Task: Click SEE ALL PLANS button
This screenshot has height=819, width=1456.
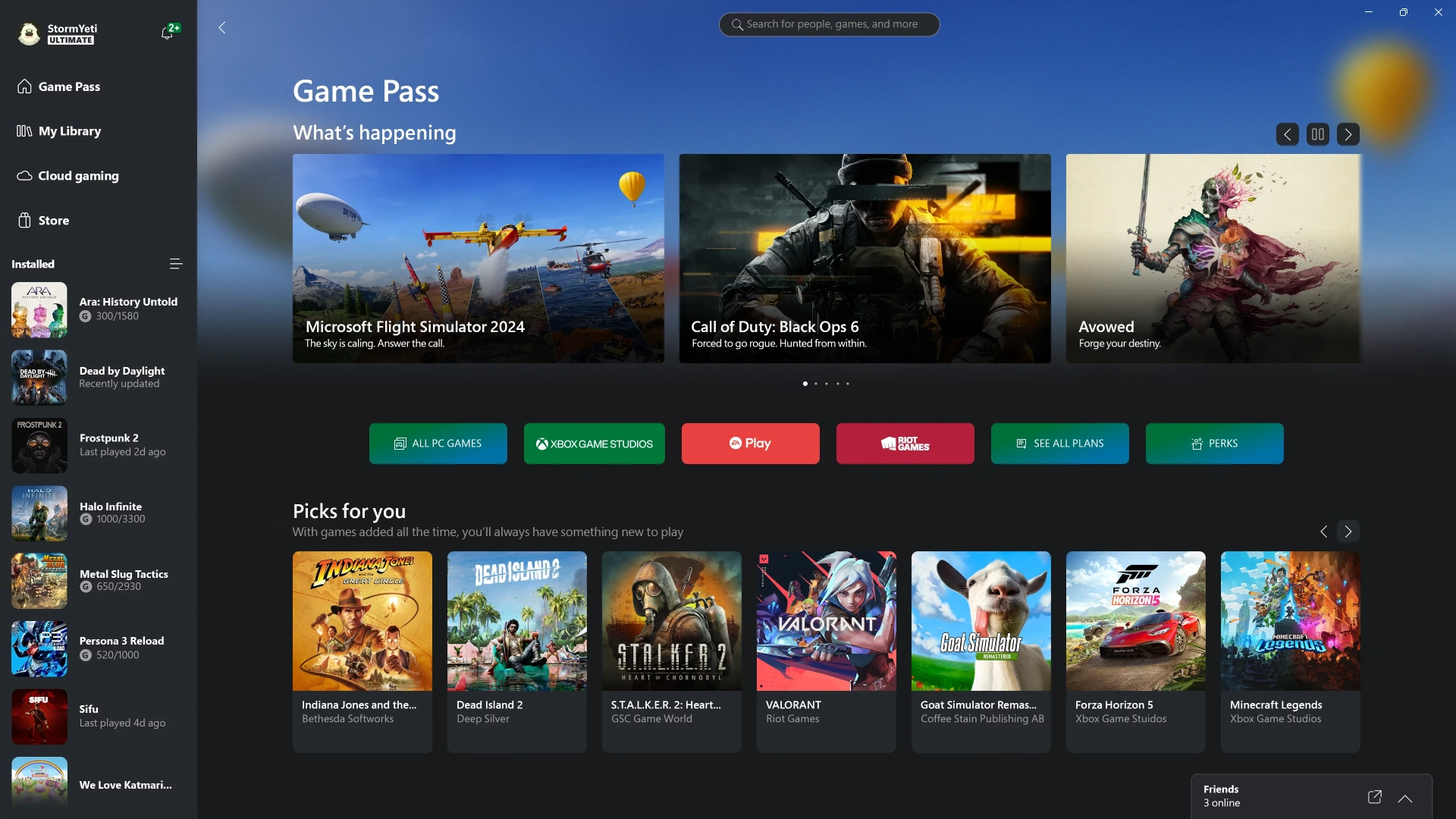Action: click(1059, 444)
